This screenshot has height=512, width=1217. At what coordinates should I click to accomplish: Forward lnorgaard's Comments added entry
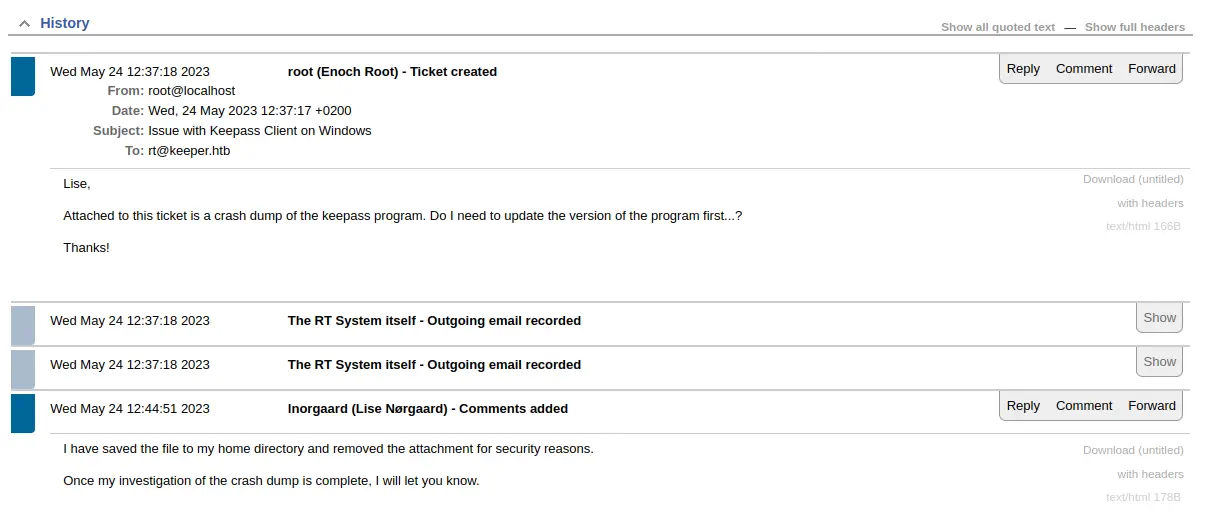[1152, 406]
